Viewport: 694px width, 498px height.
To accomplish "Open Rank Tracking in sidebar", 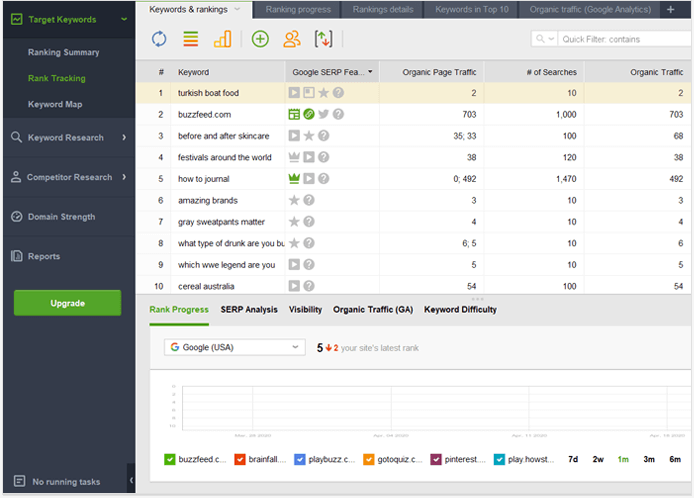I will (x=57, y=78).
